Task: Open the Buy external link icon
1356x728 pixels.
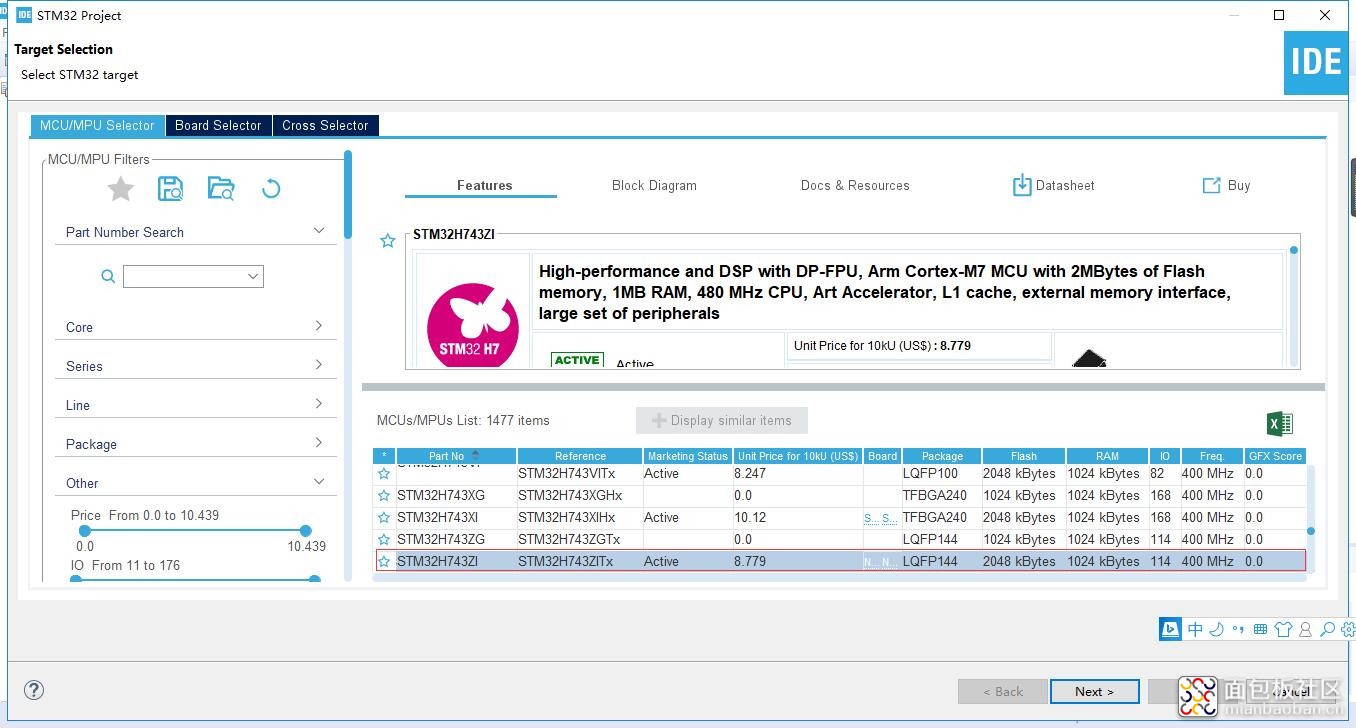Action: [x=1211, y=185]
